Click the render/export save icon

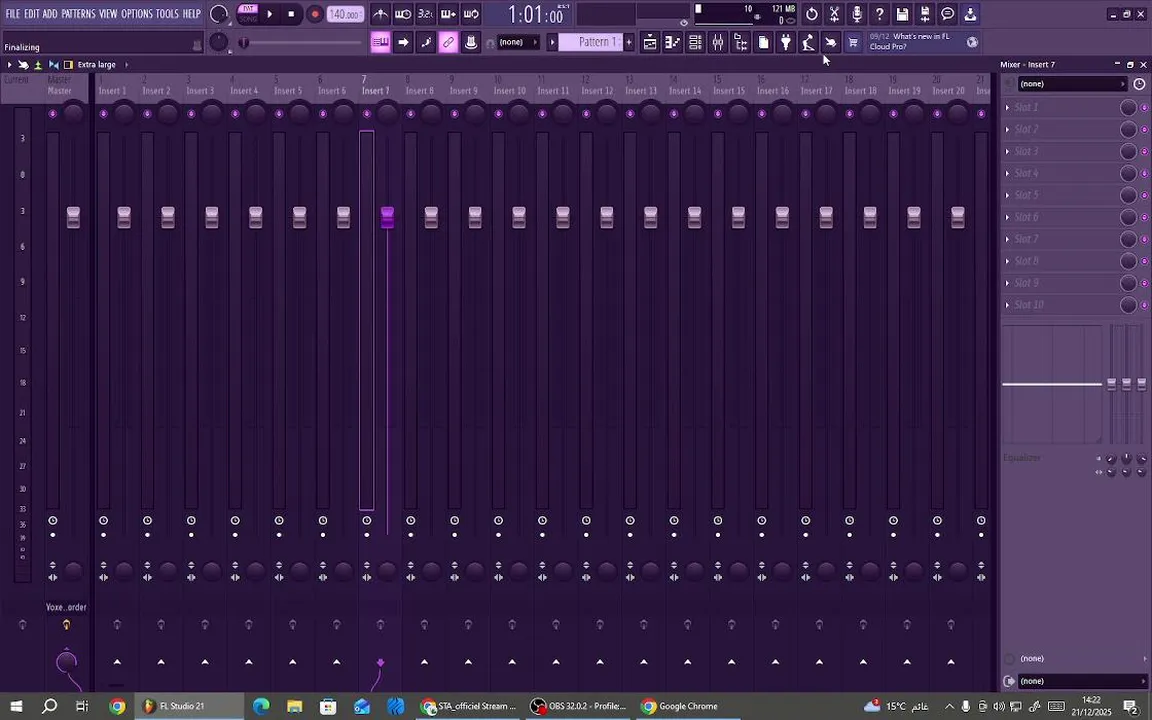coord(925,14)
